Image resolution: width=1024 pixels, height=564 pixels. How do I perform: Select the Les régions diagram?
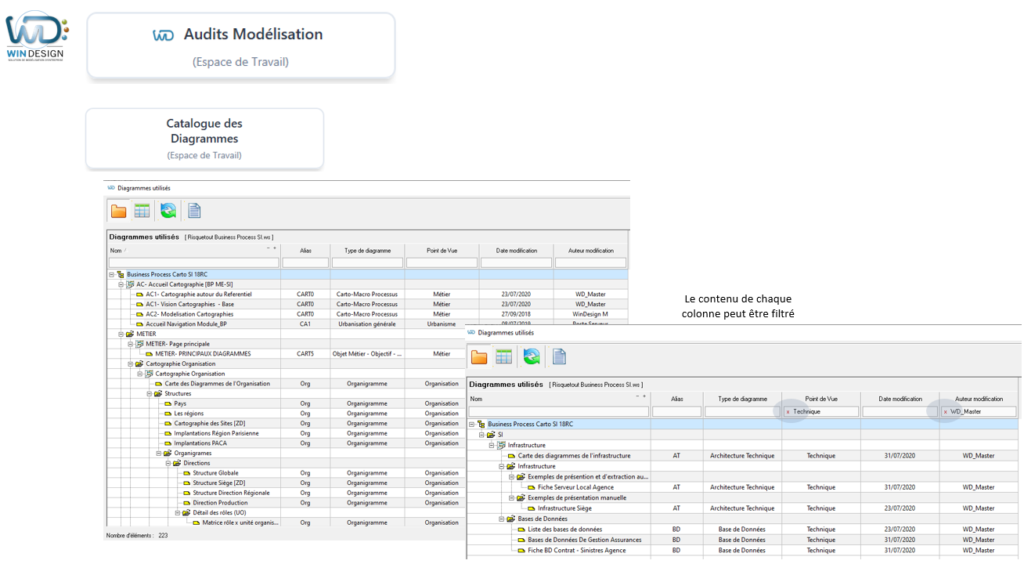pyautogui.click(x=189, y=414)
